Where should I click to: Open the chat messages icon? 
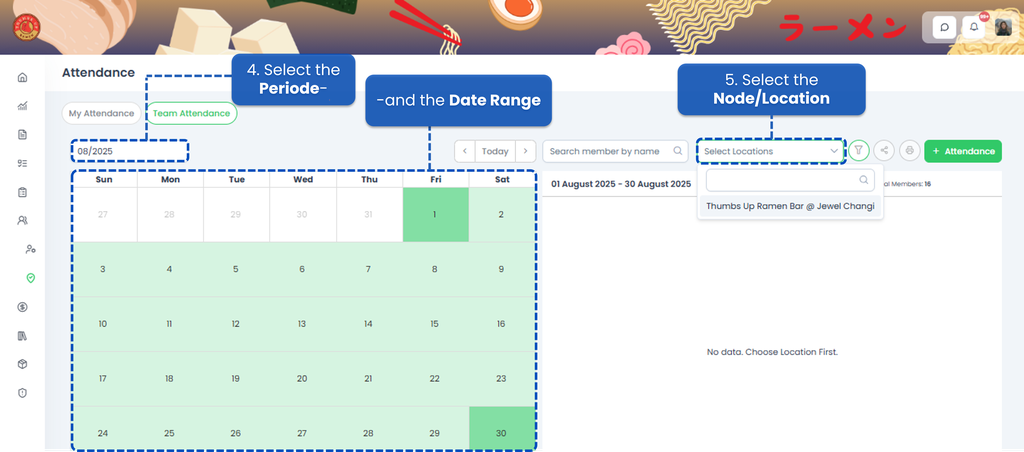[943, 27]
